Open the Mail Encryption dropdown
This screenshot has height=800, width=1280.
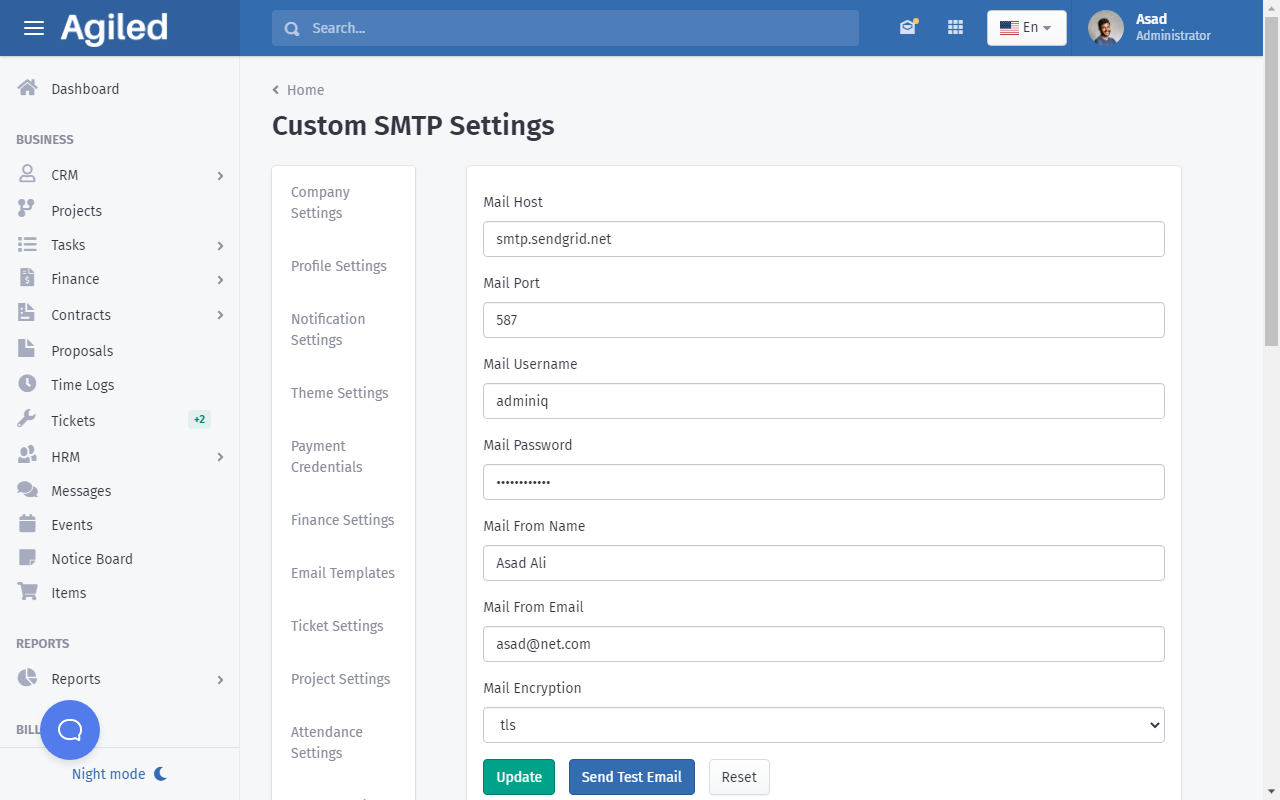823,725
